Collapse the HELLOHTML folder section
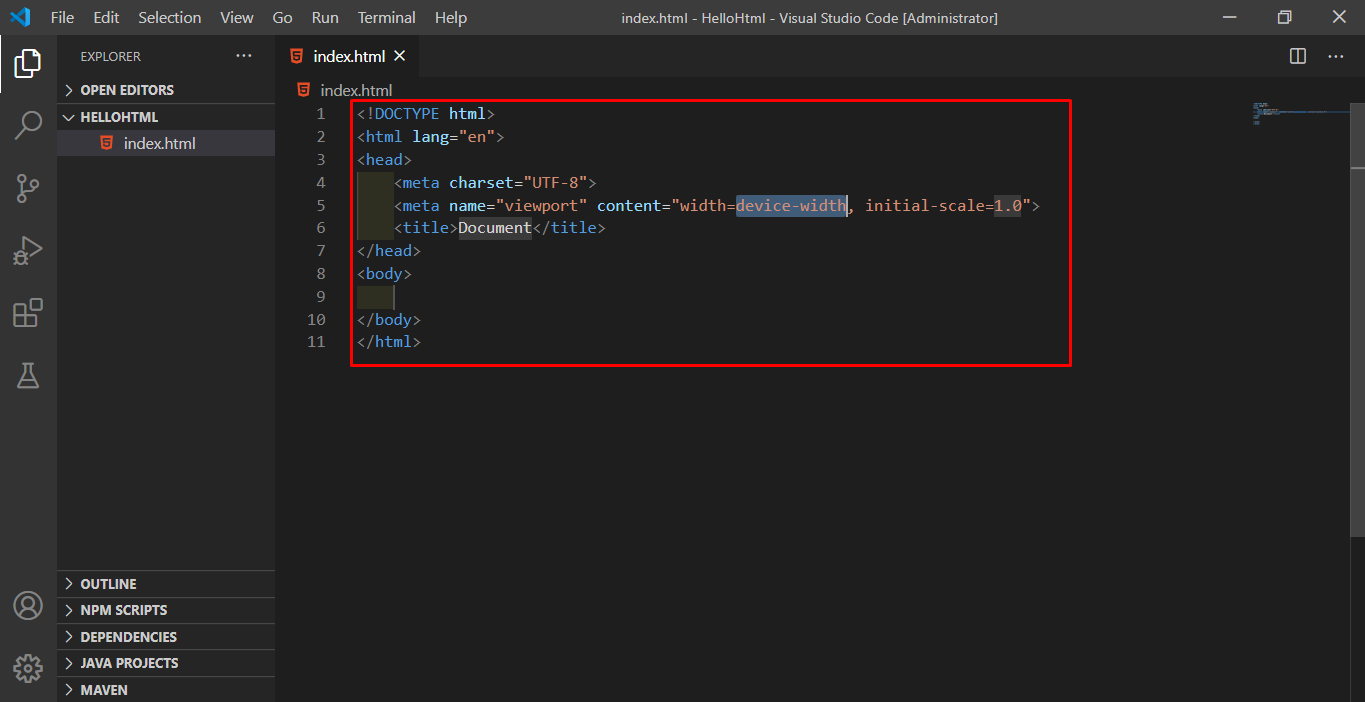The width and height of the screenshot is (1365, 702). [119, 117]
